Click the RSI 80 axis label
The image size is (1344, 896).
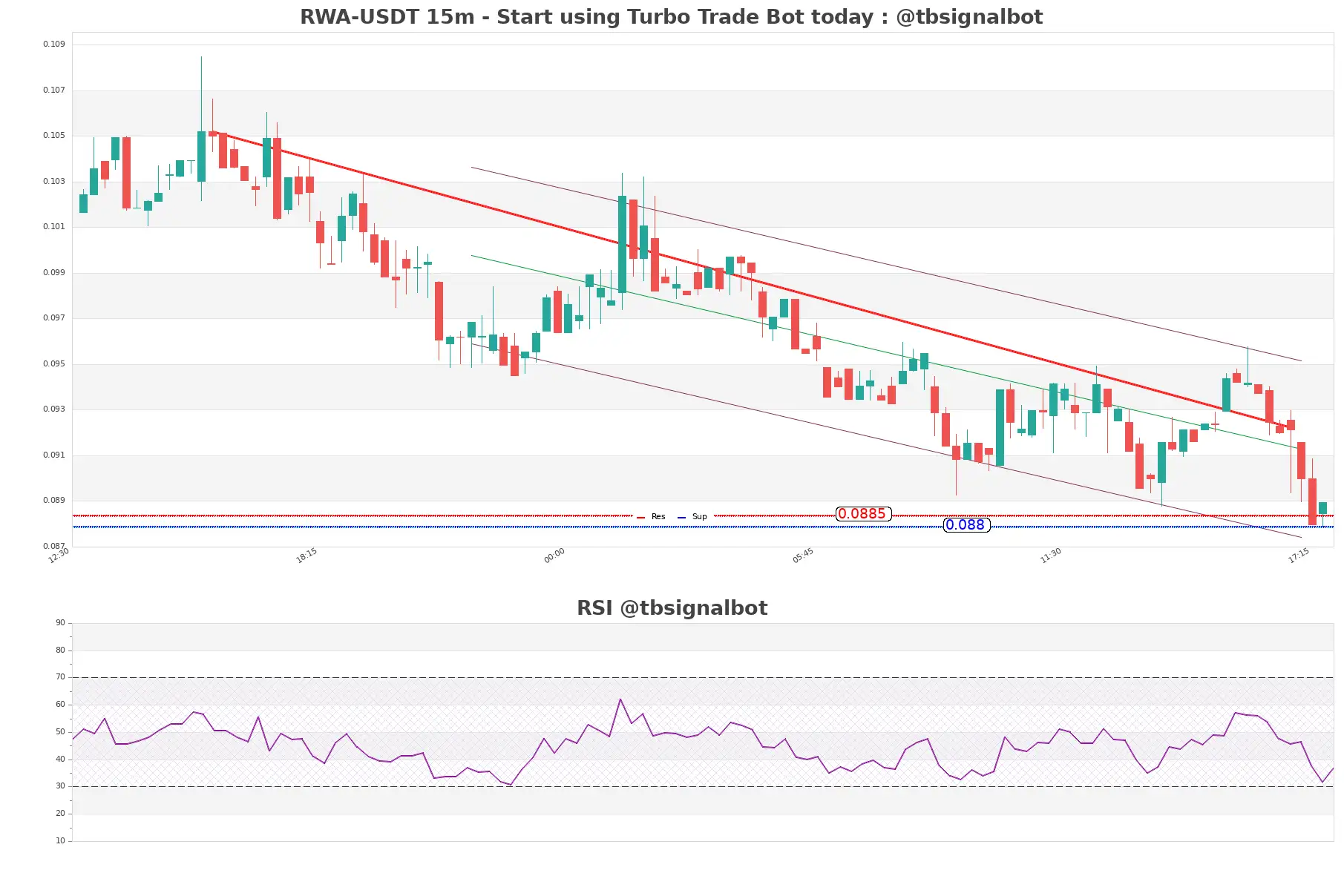[x=60, y=650]
